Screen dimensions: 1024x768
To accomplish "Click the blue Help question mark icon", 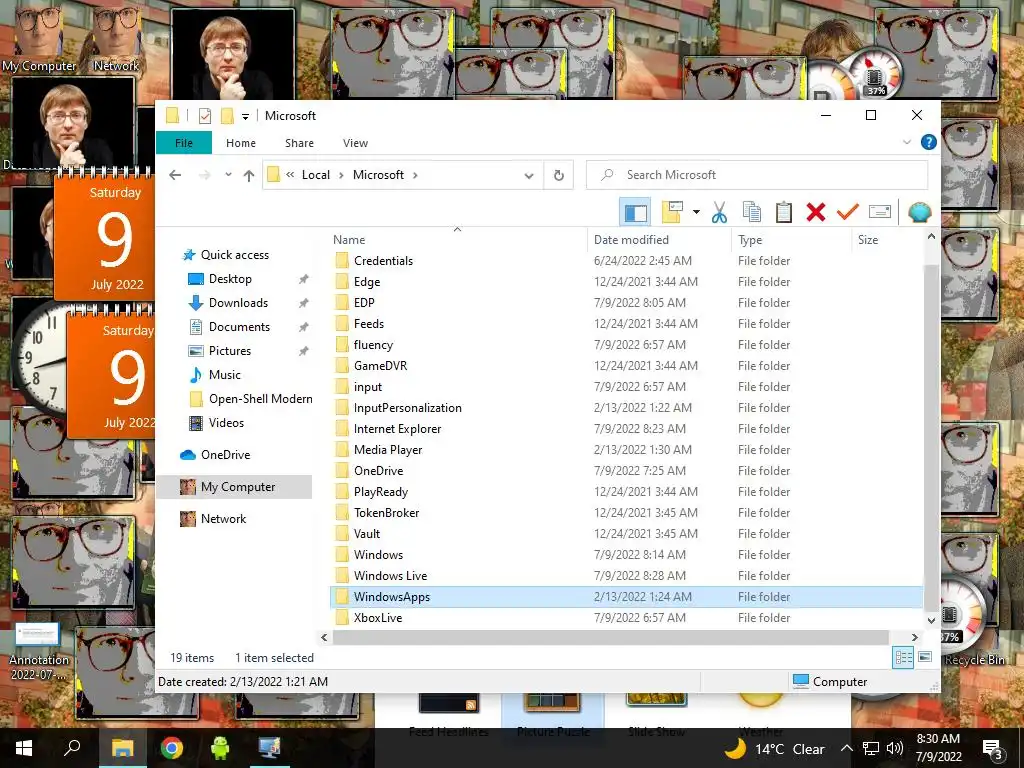I will pyautogui.click(x=928, y=142).
